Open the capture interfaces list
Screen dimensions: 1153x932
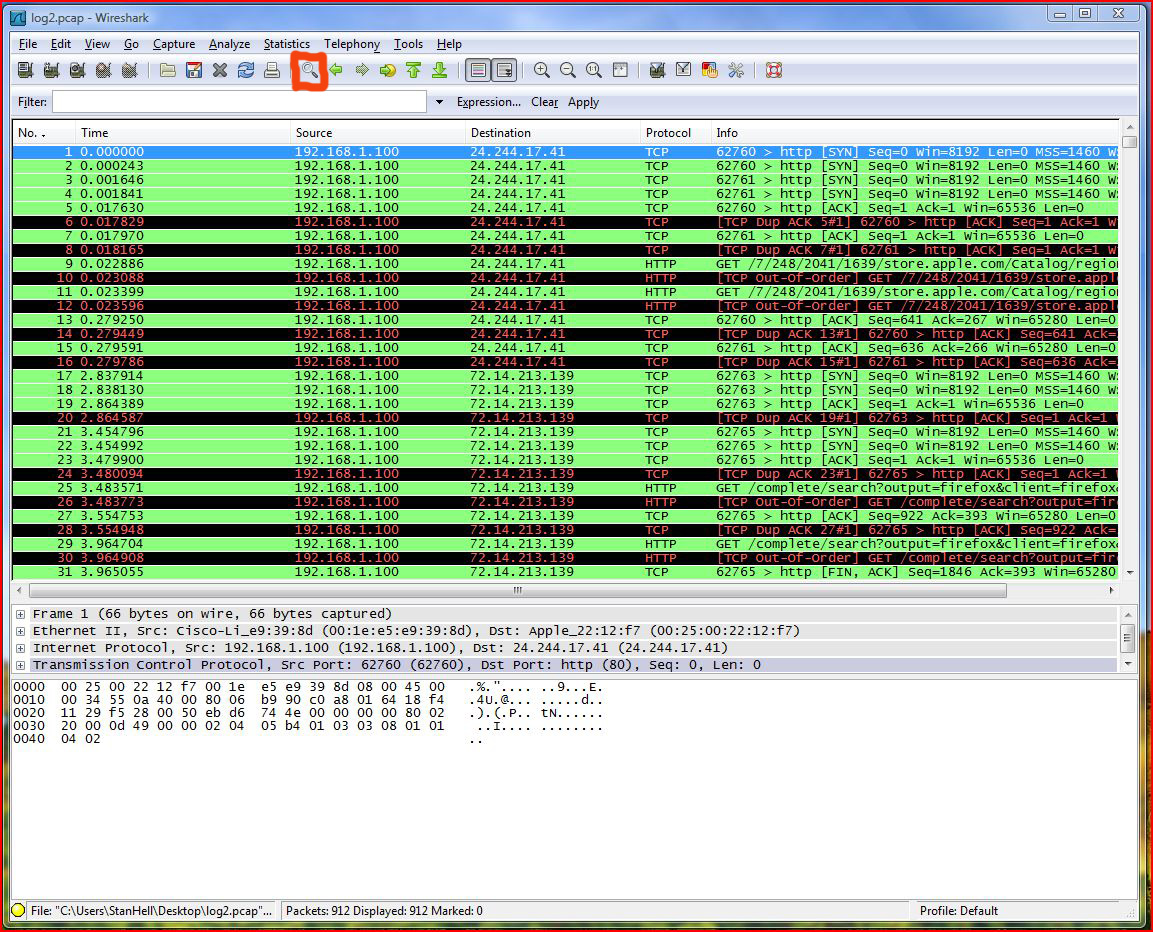point(26,71)
